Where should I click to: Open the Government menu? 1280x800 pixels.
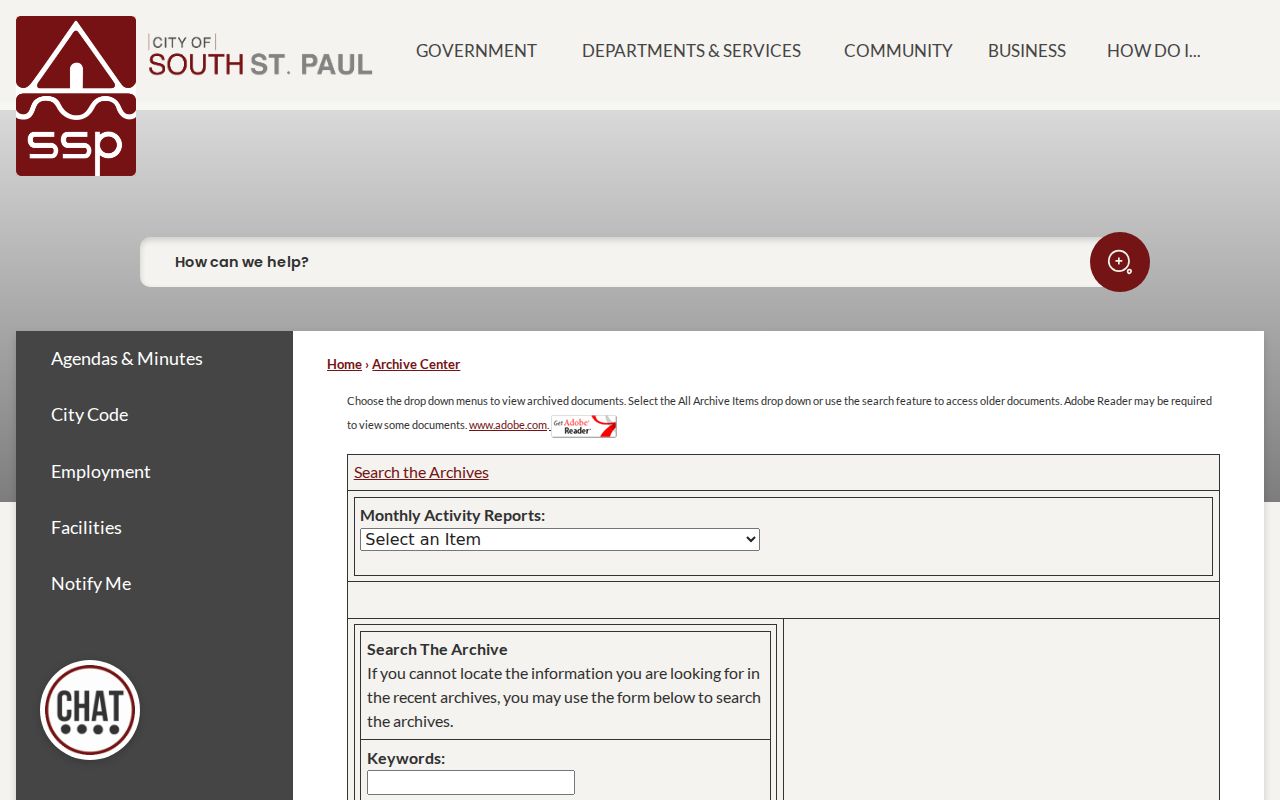476,51
